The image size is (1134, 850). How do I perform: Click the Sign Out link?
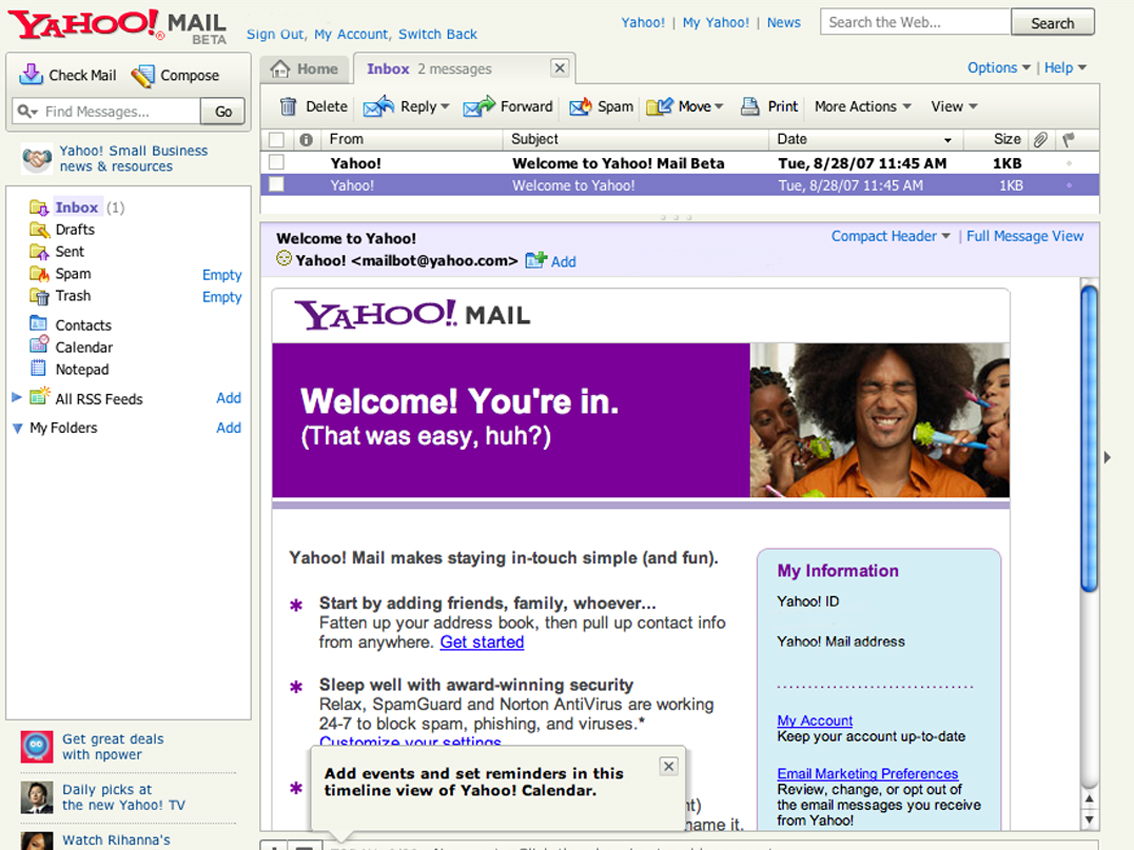tap(276, 34)
